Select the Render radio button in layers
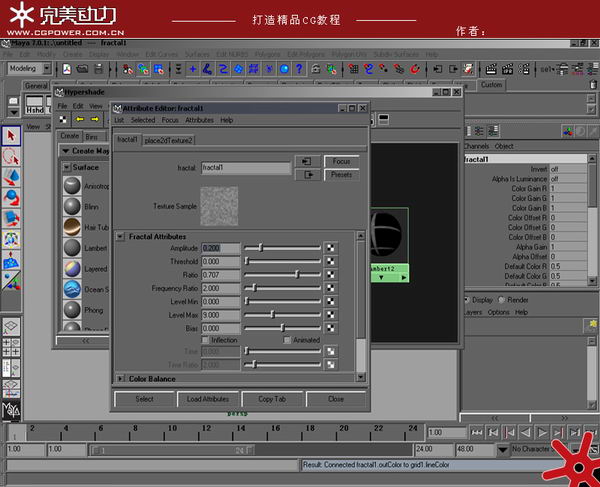 [x=501, y=300]
